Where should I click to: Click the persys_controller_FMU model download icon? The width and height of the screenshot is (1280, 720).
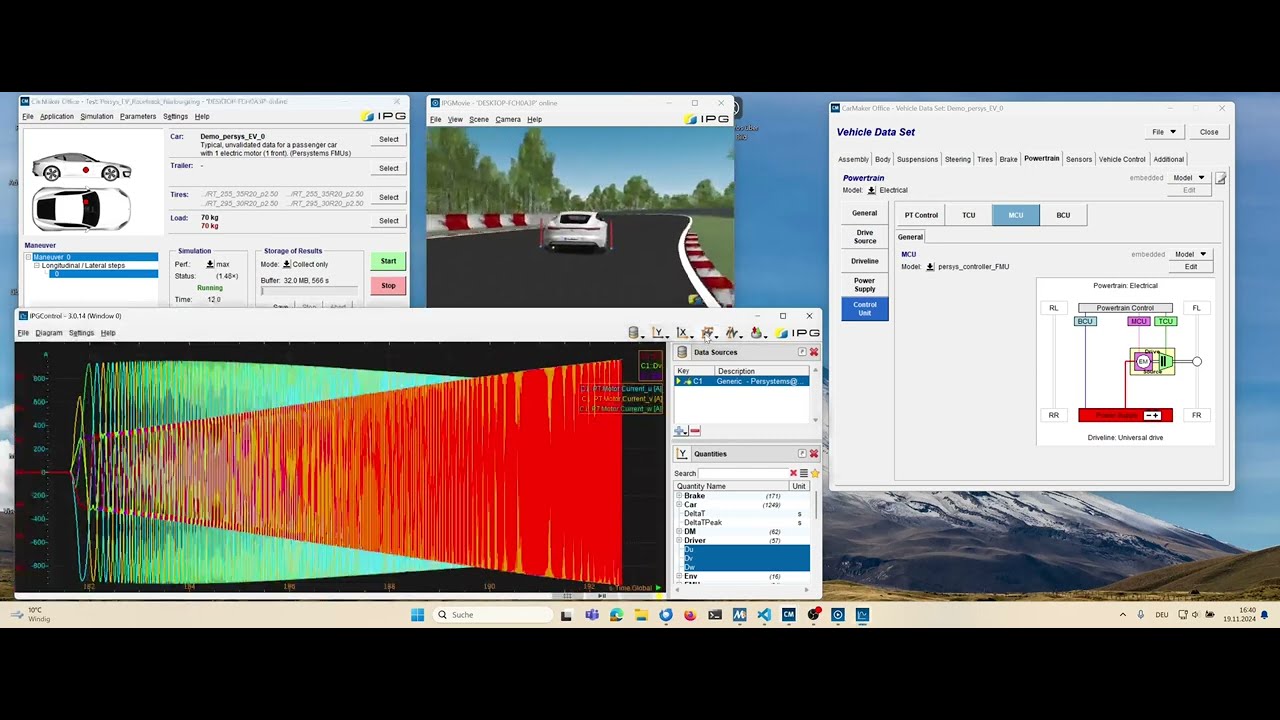(930, 267)
